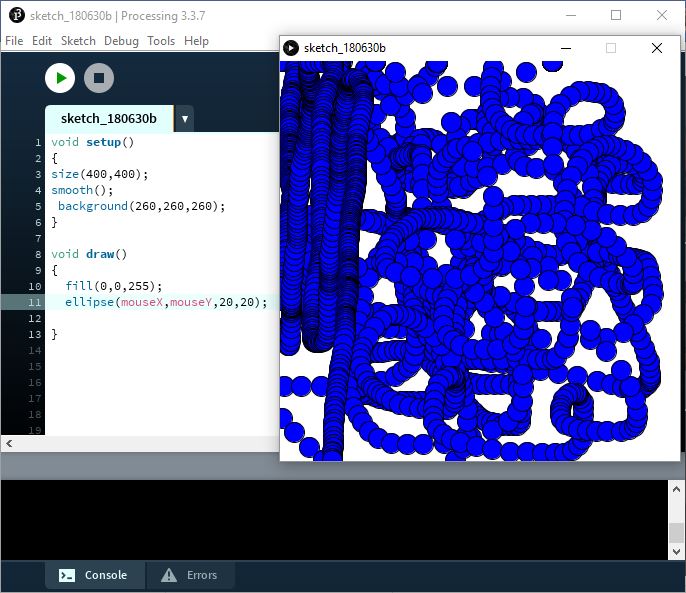Open the Edit menu
Screen dimensions: 686x593
[x=42, y=41]
